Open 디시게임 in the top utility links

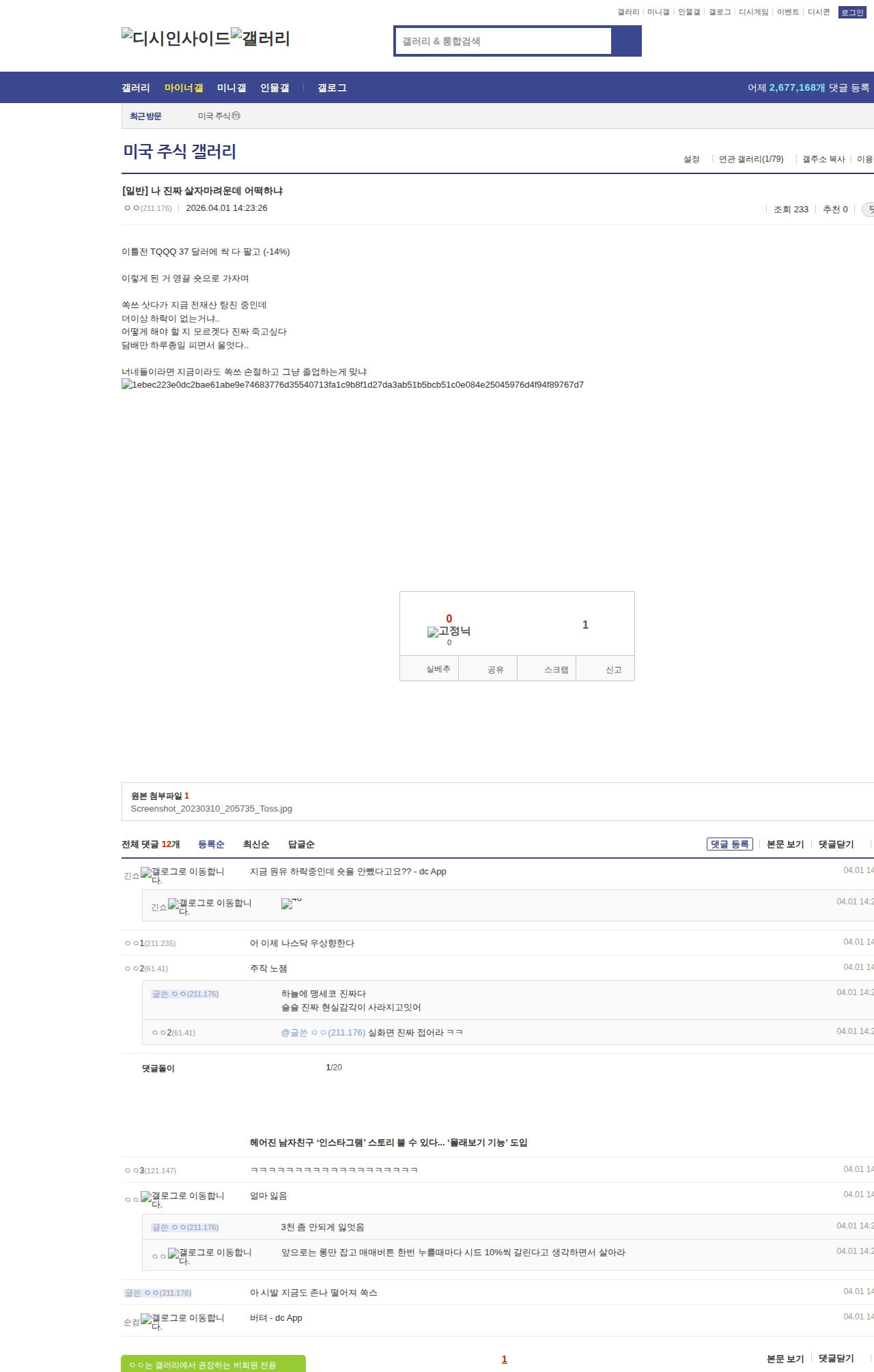tap(753, 12)
